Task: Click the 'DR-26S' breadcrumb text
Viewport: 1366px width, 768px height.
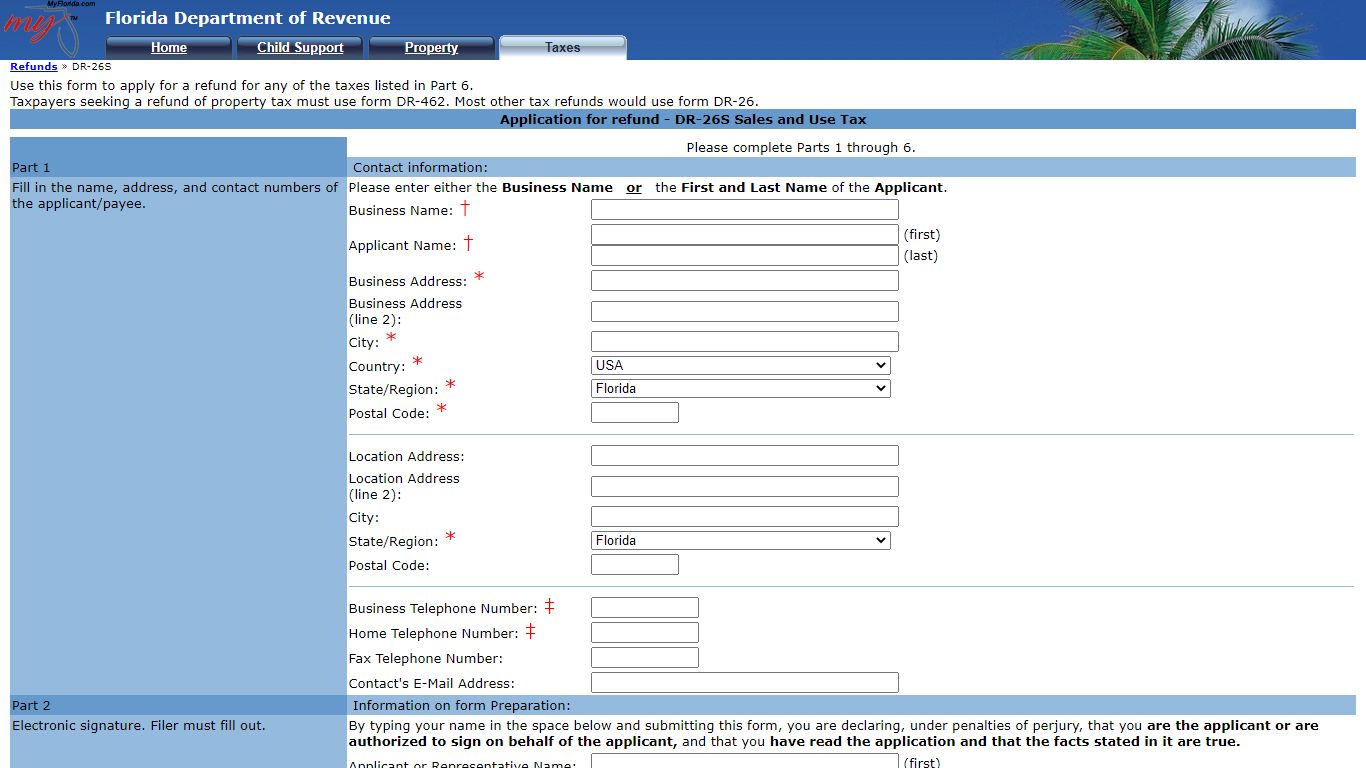Action: tap(91, 66)
